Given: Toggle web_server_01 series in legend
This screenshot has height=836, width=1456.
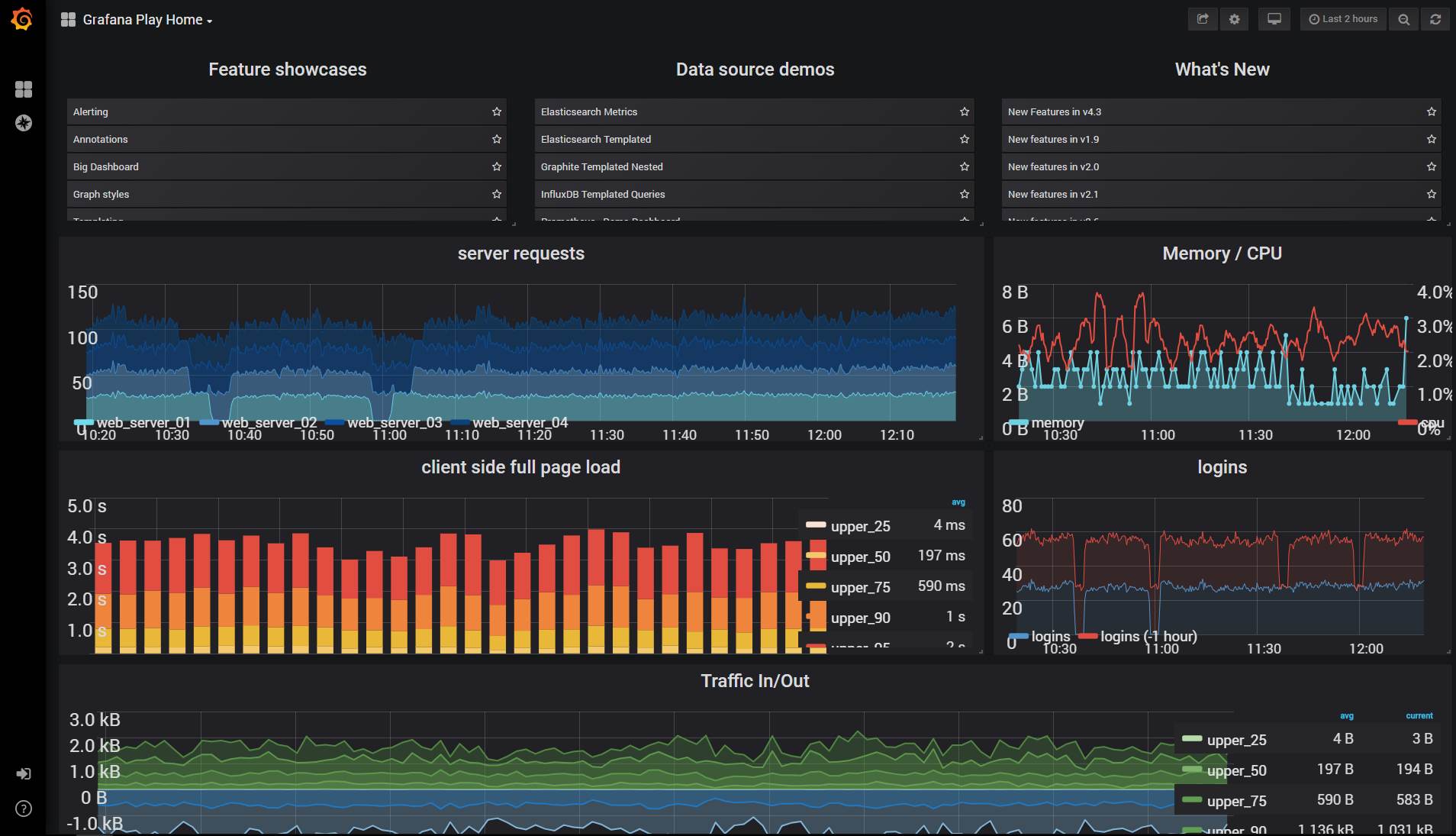Looking at the screenshot, I should [143, 422].
